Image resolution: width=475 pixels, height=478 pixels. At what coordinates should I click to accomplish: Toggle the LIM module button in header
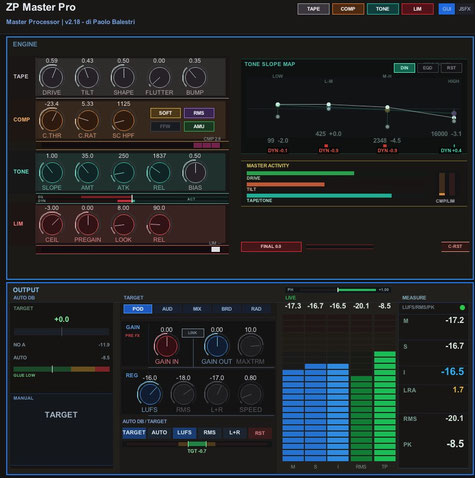click(418, 9)
